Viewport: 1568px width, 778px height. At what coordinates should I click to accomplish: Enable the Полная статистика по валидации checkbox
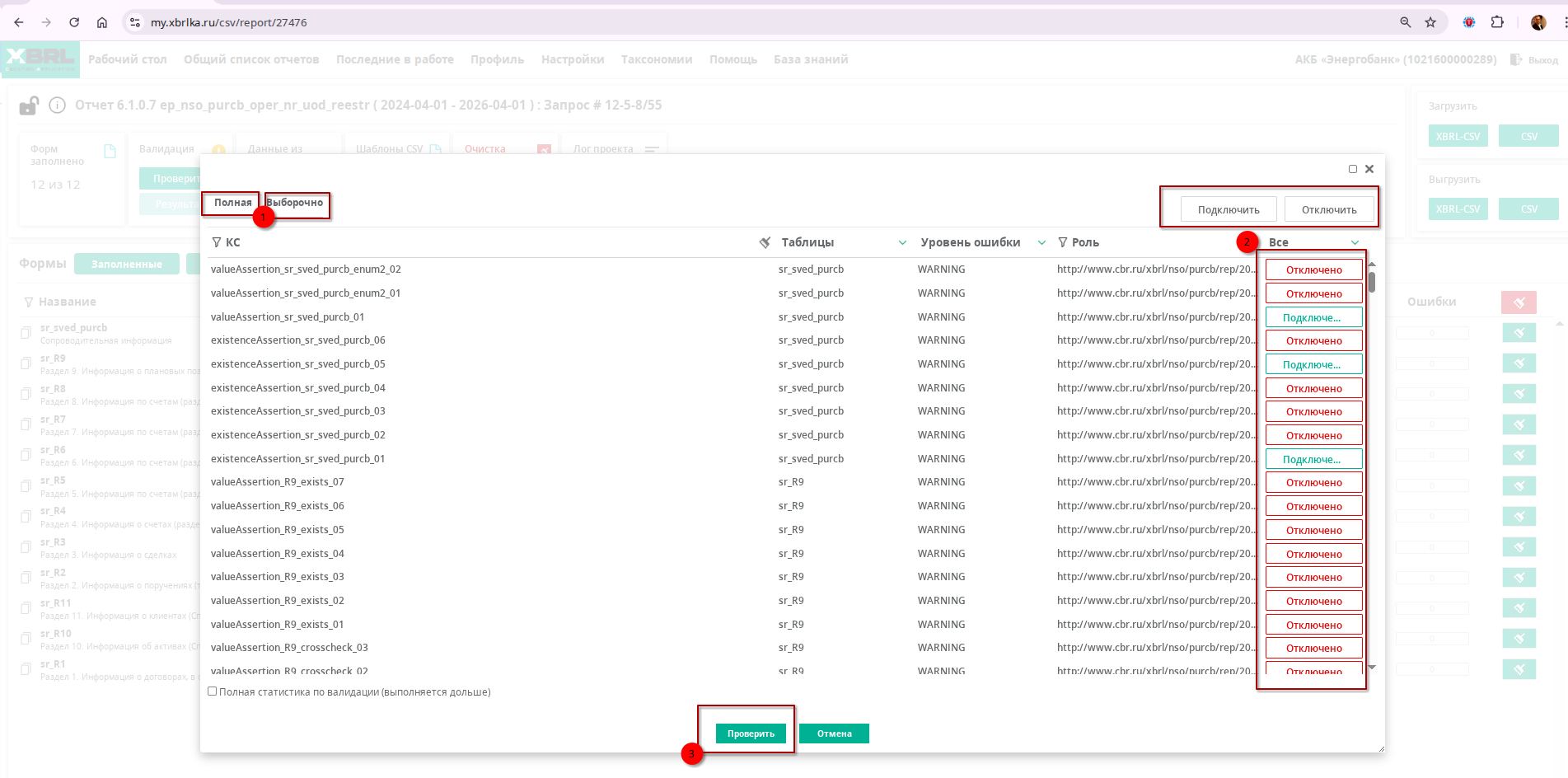pyautogui.click(x=213, y=691)
